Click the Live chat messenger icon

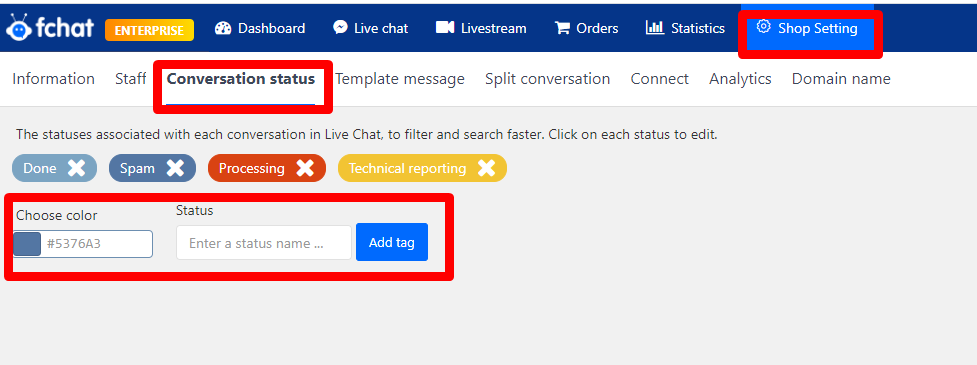coord(340,27)
